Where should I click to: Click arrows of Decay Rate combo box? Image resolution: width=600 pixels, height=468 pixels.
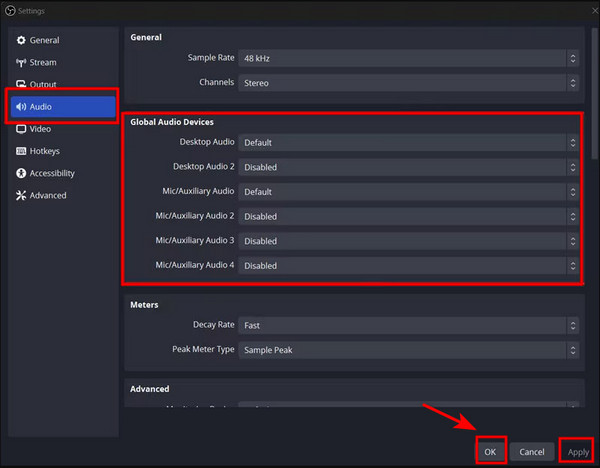[573, 326]
